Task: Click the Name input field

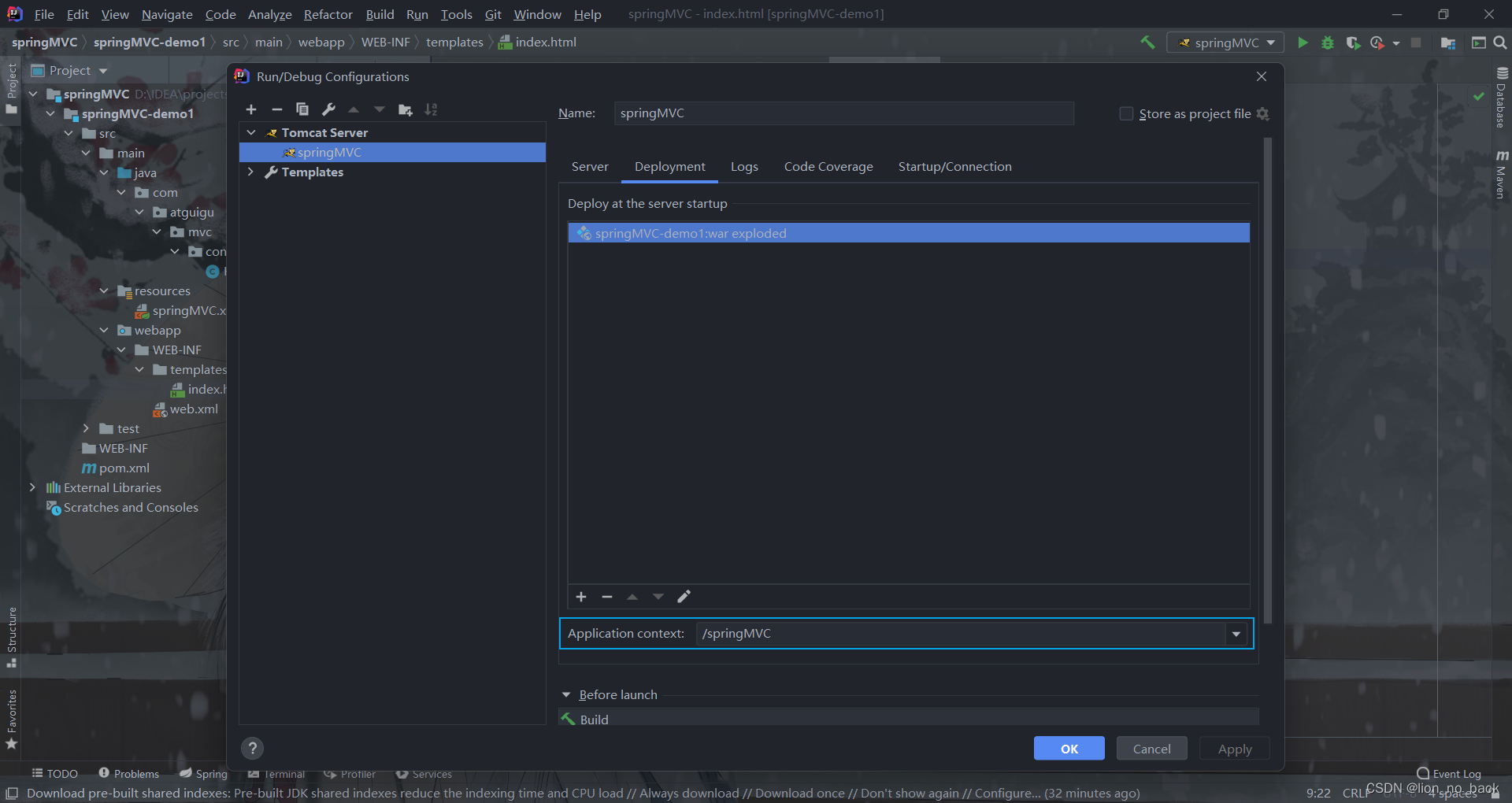Action: coord(843,113)
